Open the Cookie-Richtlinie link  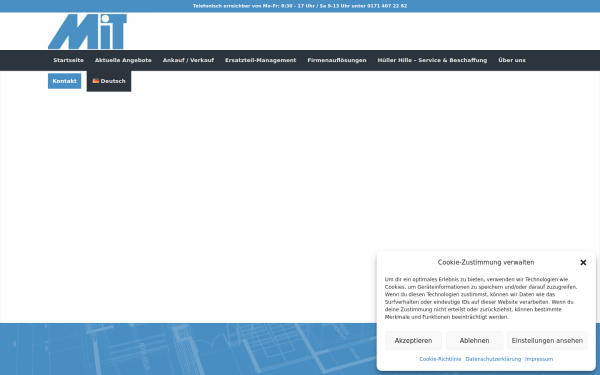click(x=440, y=359)
